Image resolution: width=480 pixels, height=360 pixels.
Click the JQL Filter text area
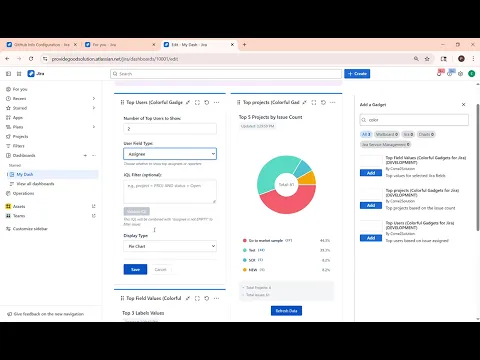pyautogui.click(x=170, y=192)
